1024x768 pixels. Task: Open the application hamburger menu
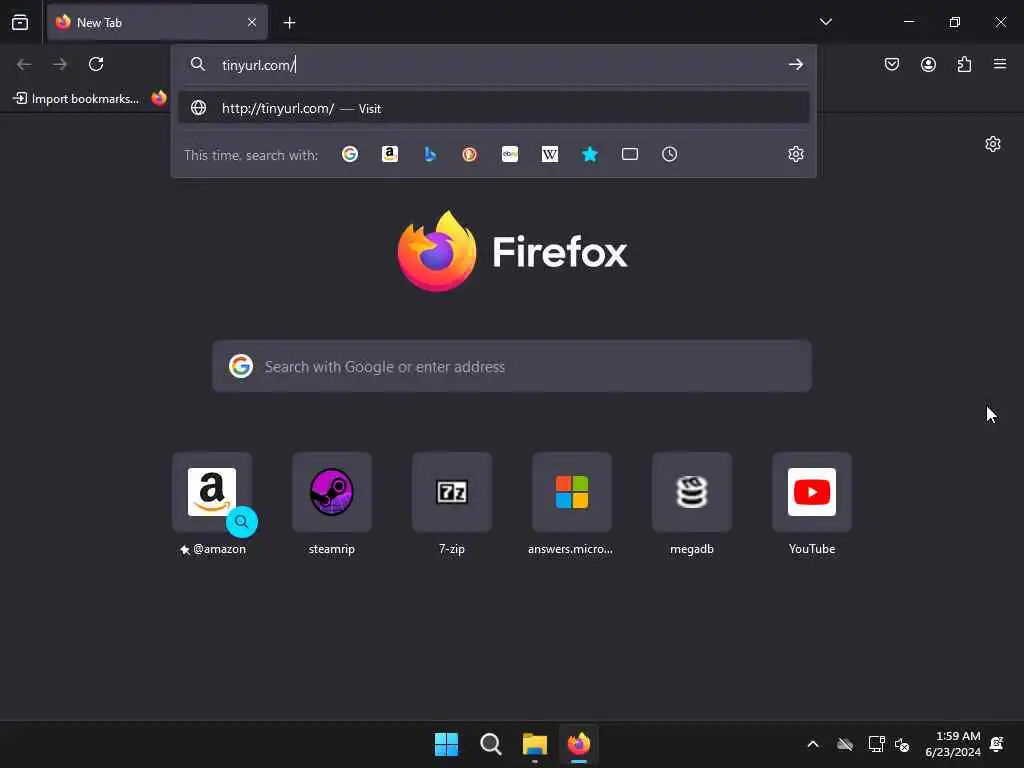point(1000,64)
